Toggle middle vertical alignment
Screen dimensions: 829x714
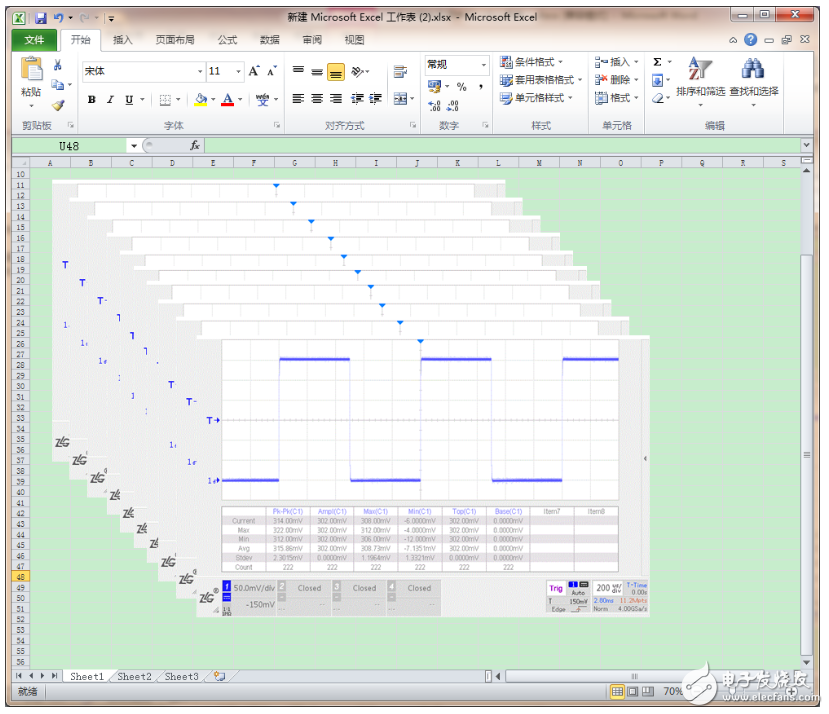point(317,71)
